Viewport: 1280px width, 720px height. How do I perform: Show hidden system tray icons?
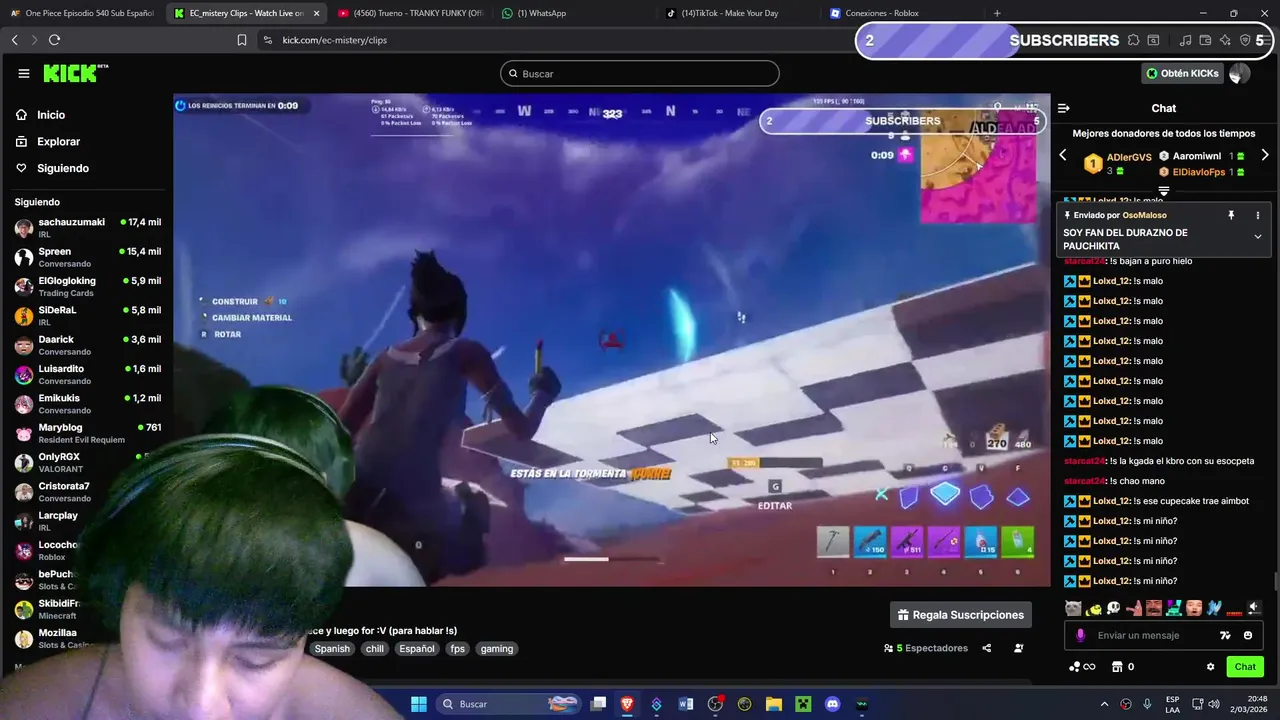(1104, 704)
